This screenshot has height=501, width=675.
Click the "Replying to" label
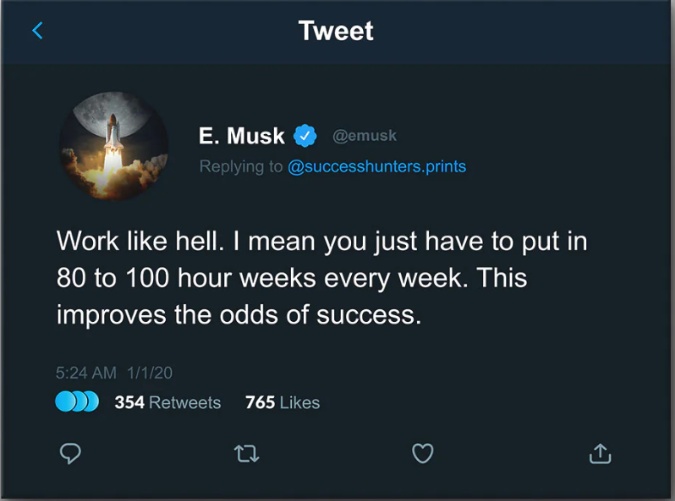point(241,166)
